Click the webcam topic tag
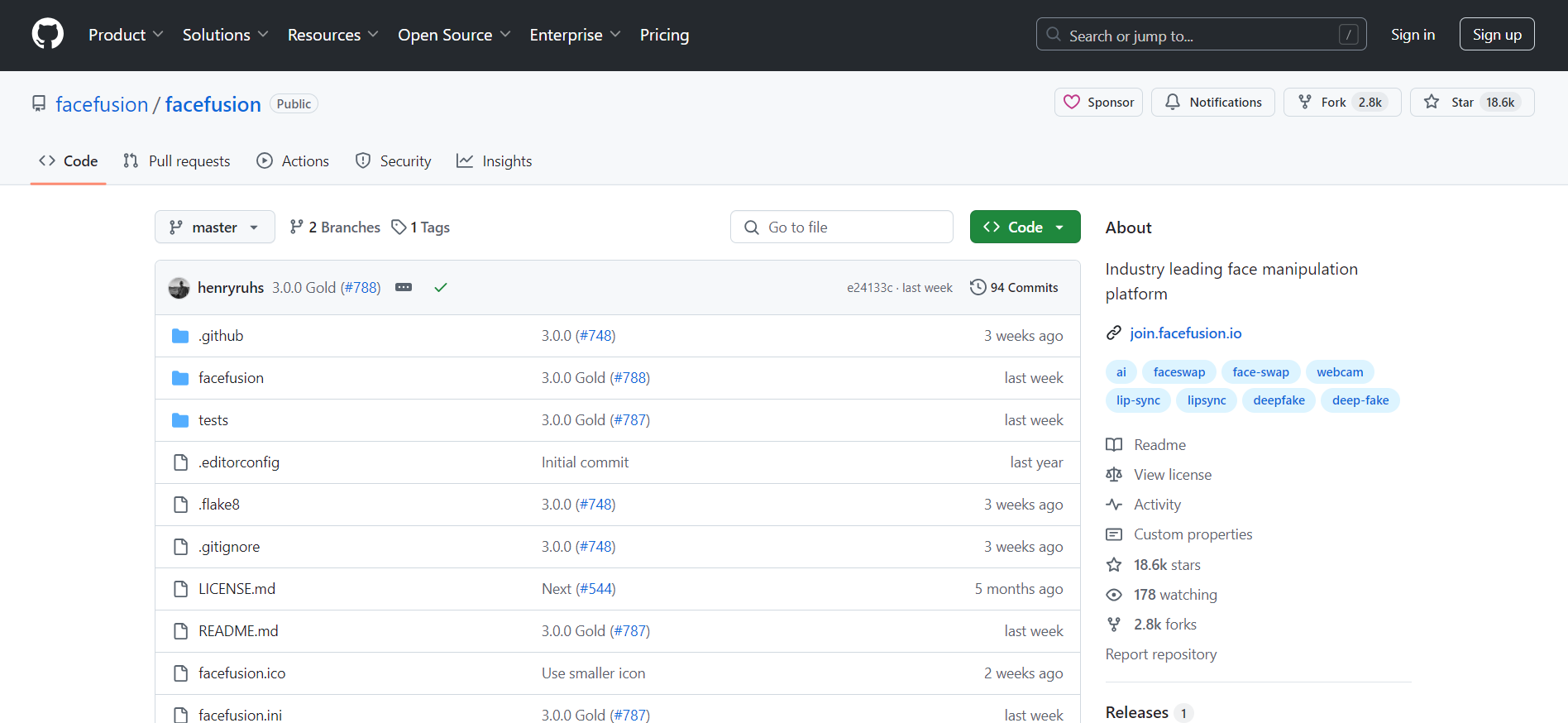This screenshot has width=1568, height=723. 1340,372
